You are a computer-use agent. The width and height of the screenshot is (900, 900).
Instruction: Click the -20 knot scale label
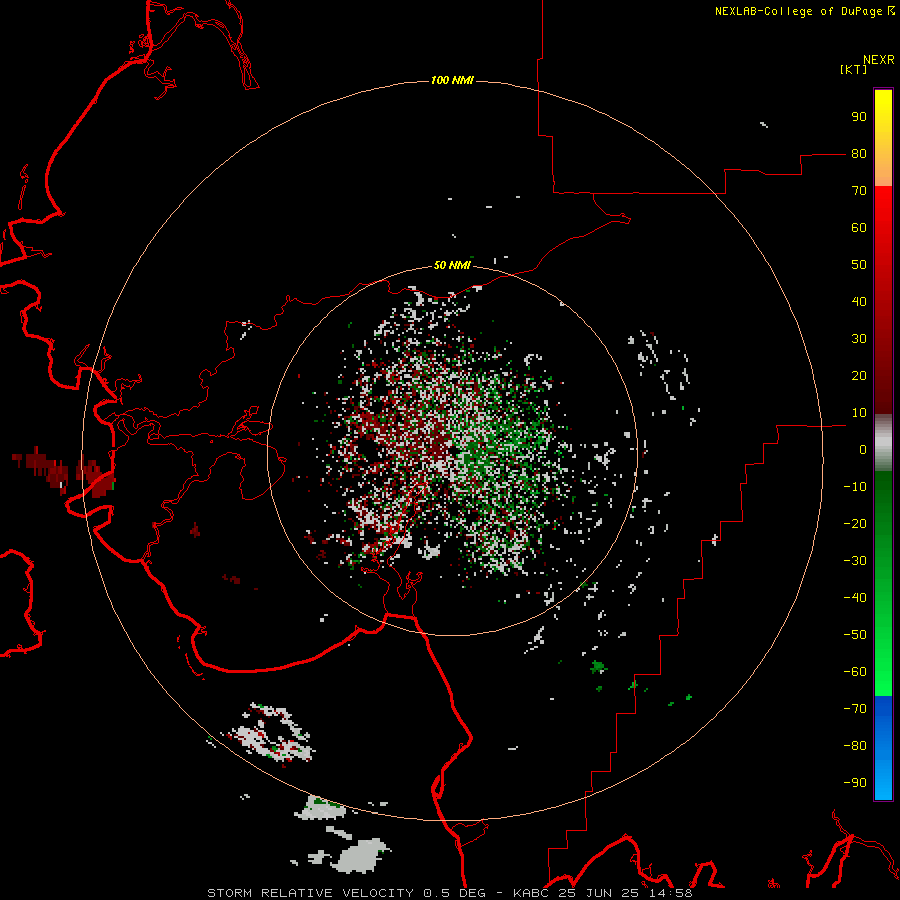tap(855, 524)
